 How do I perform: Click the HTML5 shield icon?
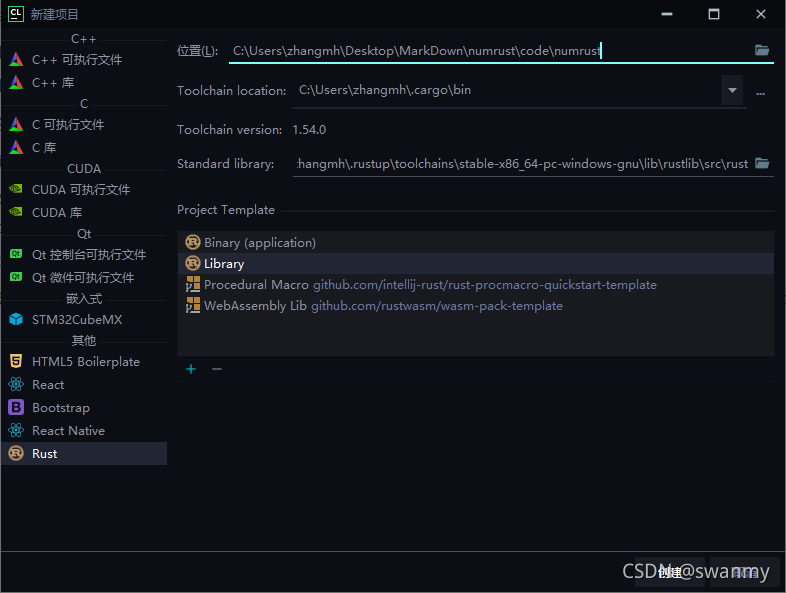pyautogui.click(x=16, y=361)
